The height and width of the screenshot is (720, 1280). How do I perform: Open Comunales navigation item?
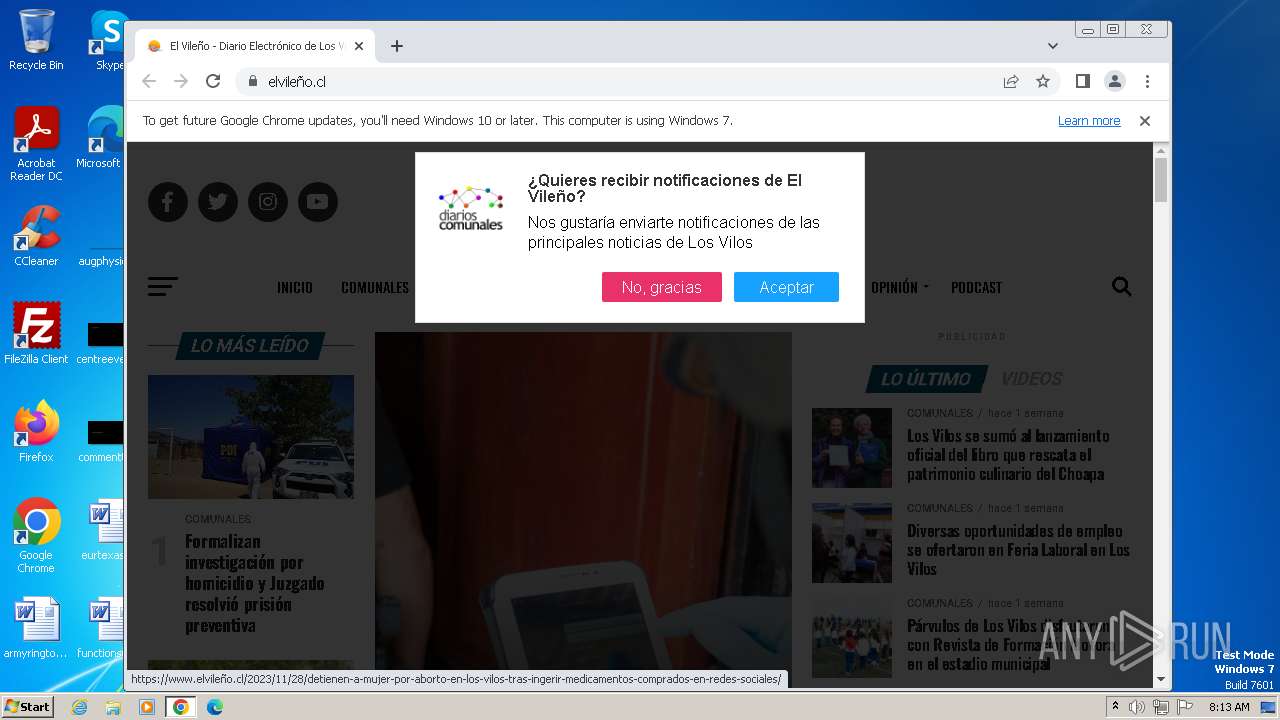click(x=375, y=287)
